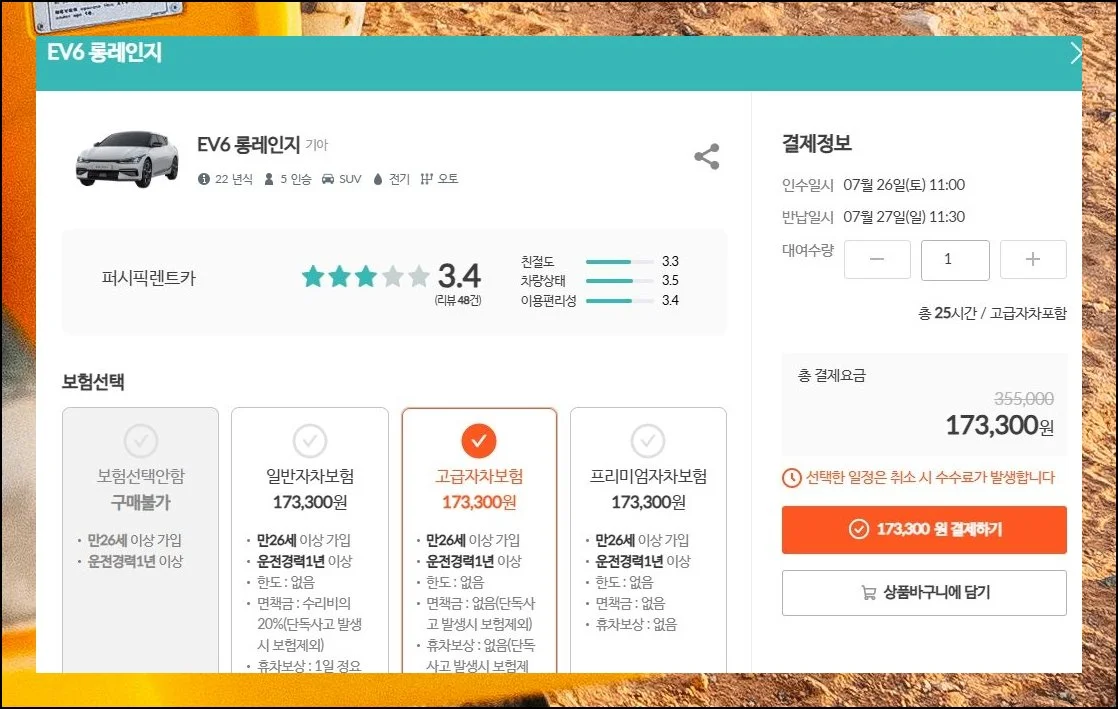This screenshot has height=709, width=1118.
Task: Click the SUV car type icon
Action: pyautogui.click(x=327, y=179)
